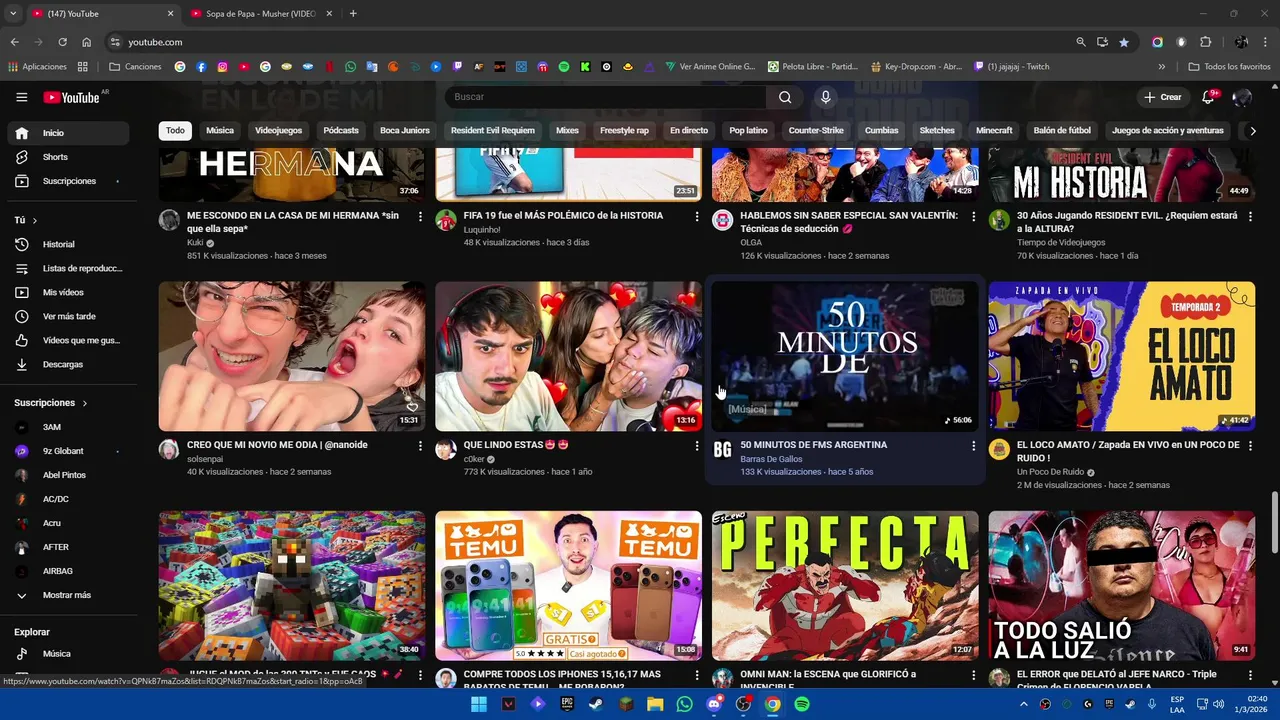
Task: Open options for CREO QUE MI NOVIO video
Action: tap(420, 446)
